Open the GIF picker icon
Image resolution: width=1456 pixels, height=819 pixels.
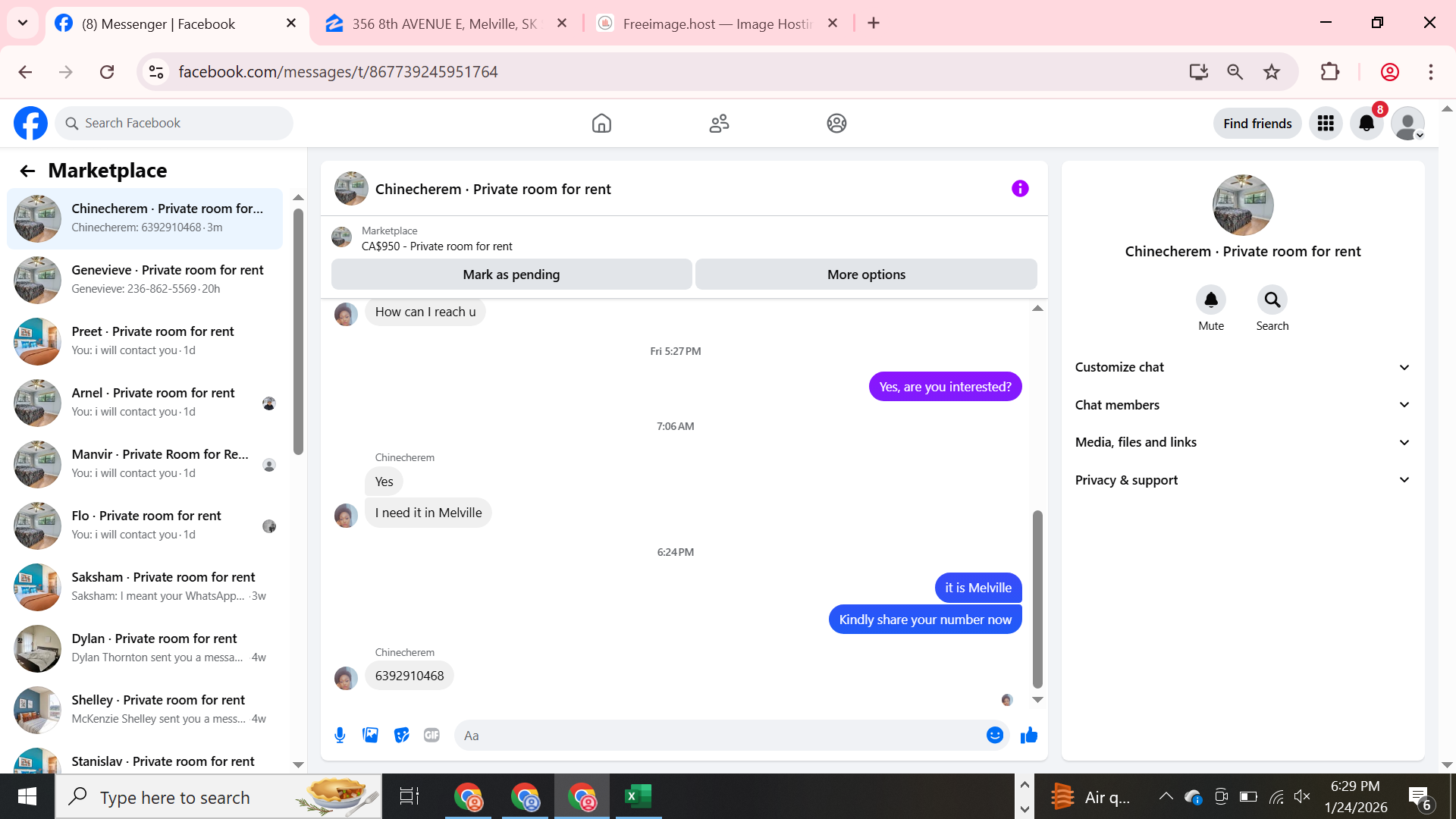[x=431, y=735]
